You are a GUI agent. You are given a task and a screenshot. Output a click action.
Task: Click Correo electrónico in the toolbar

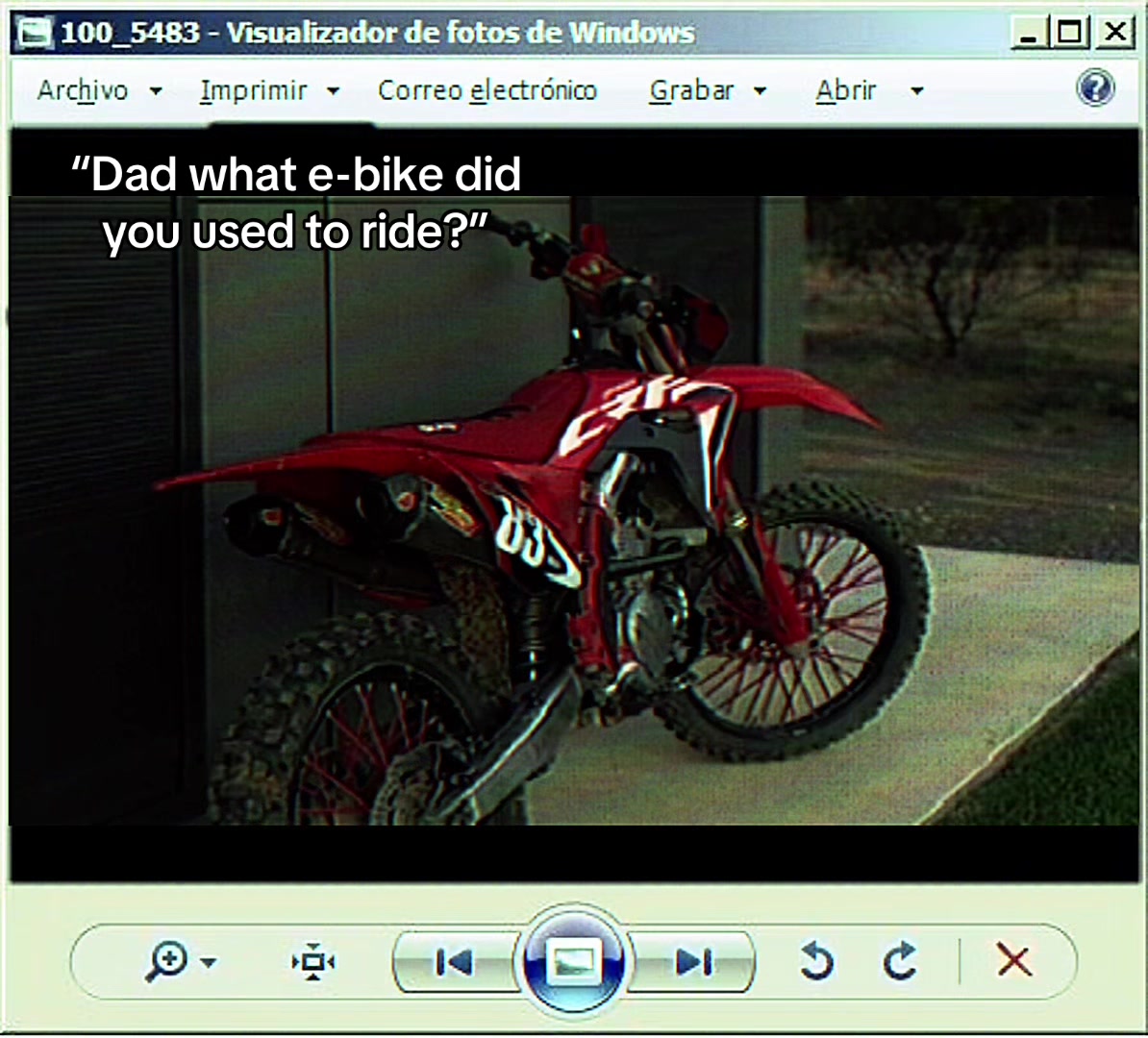click(487, 90)
